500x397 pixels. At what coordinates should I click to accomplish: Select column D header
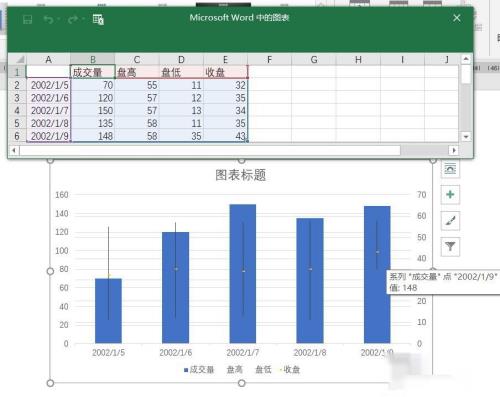click(x=181, y=60)
